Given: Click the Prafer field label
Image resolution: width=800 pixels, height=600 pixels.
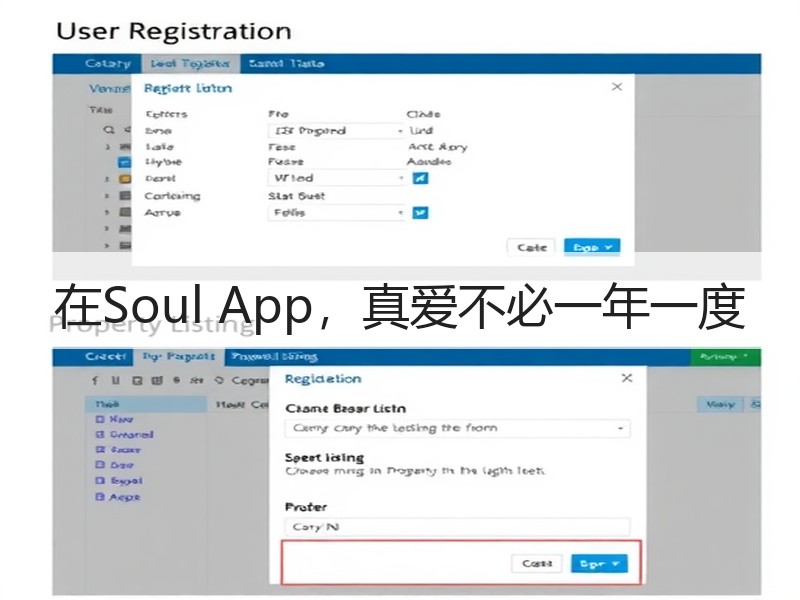Looking at the screenshot, I should 306,507.
